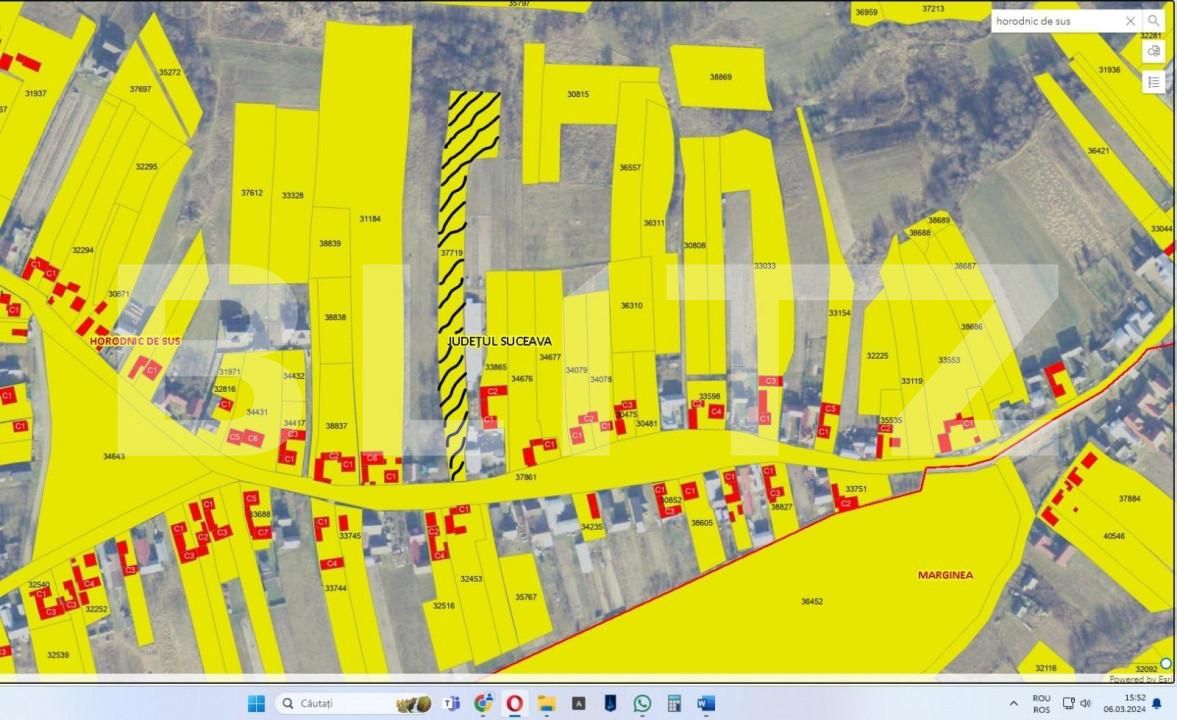Select parcel 38869 on the map

click(x=720, y=77)
